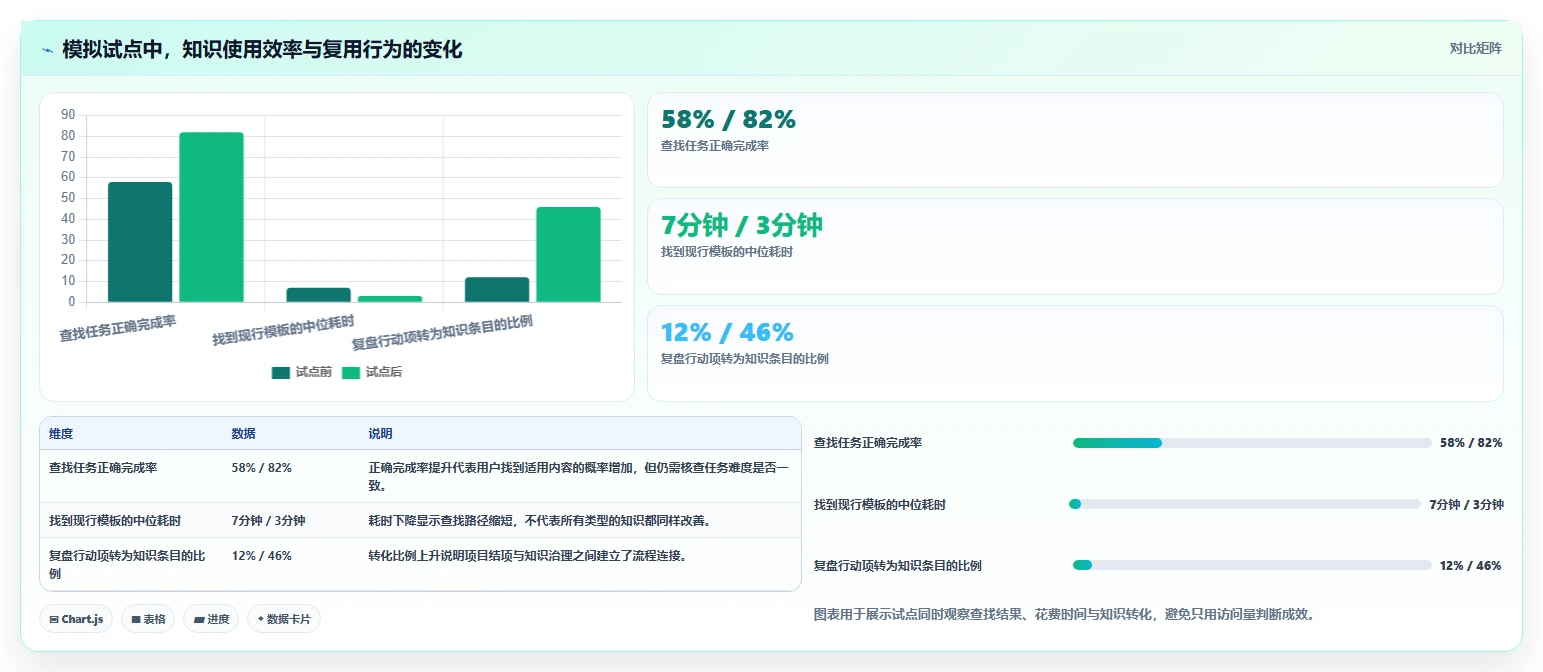Click the 12% / 46% metric card
Viewport: 1543px width, 672px height.
tap(1075, 353)
